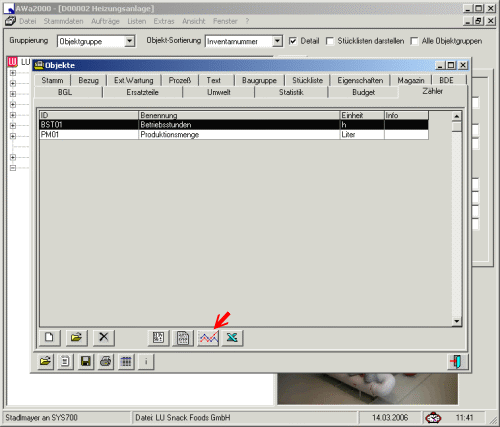Open the calendar grid icon
Viewport: 500px width, 427px height.
coord(126,361)
